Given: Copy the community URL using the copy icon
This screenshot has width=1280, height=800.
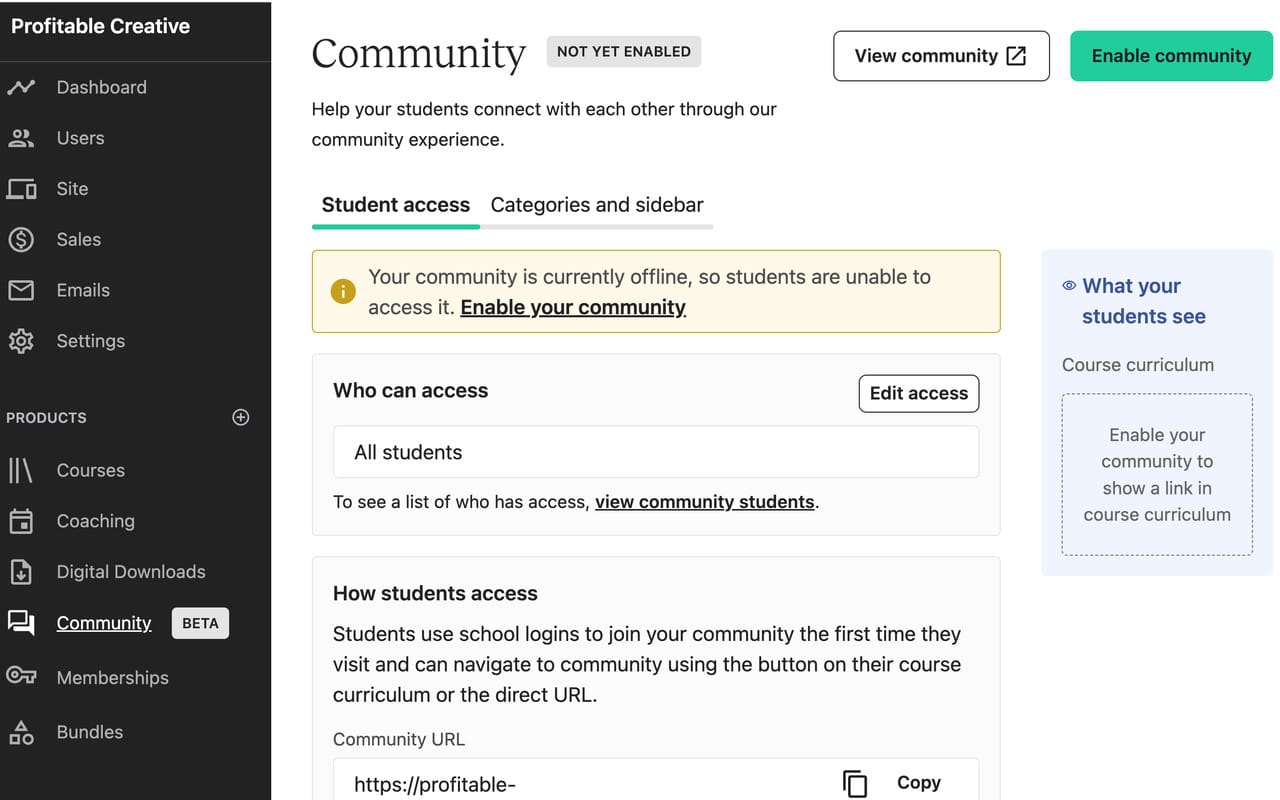Looking at the screenshot, I should (854, 783).
